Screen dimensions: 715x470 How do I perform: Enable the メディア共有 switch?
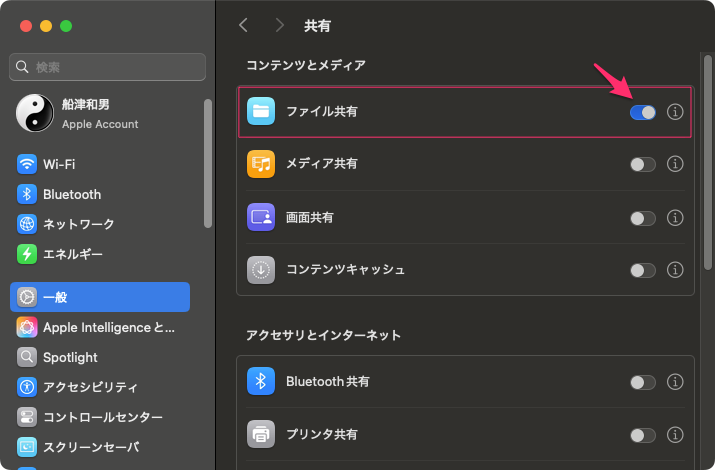coord(642,164)
